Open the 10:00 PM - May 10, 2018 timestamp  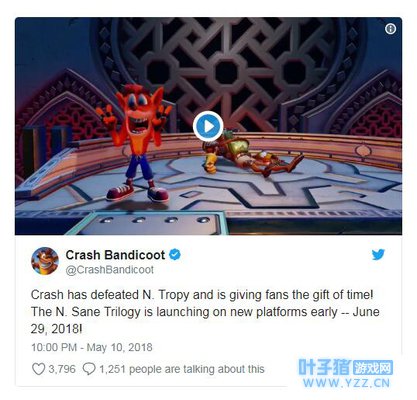(92, 347)
